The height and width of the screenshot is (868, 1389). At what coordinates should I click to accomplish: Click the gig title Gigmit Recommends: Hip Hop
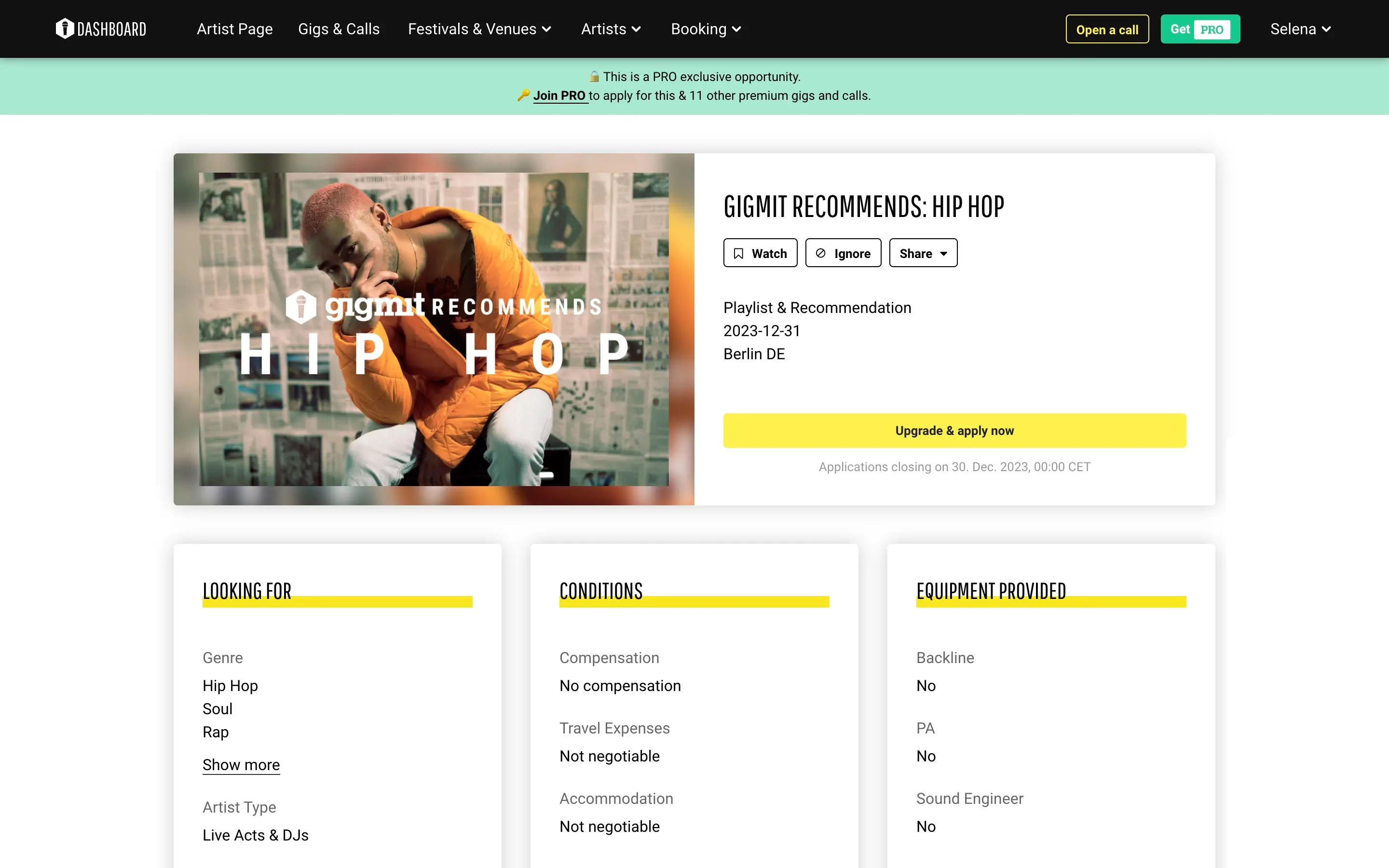(864, 207)
